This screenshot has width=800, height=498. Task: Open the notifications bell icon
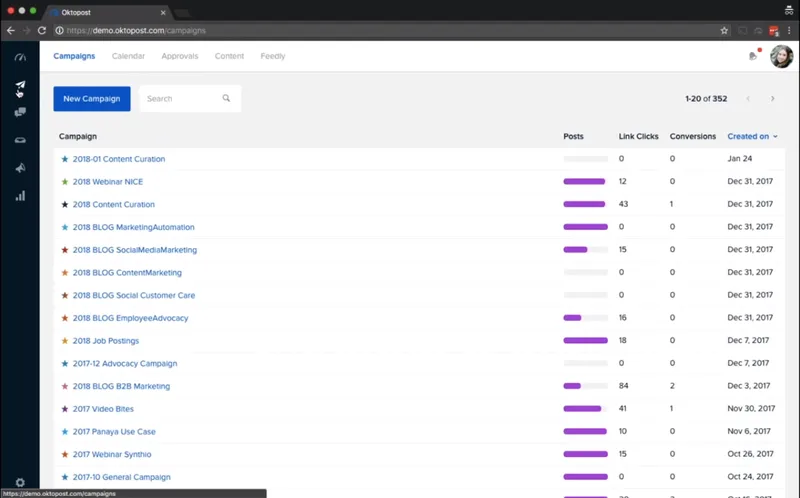753,56
